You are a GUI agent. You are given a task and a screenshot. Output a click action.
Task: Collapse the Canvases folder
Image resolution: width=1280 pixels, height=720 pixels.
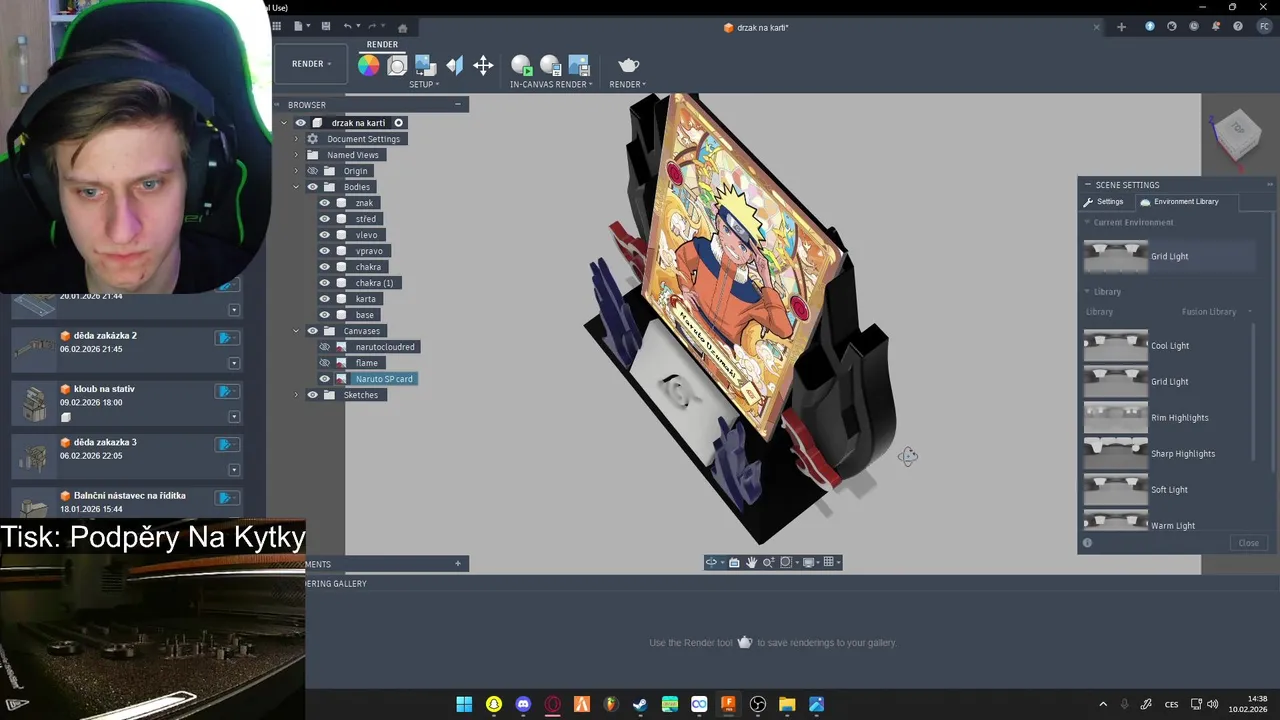[296, 331]
